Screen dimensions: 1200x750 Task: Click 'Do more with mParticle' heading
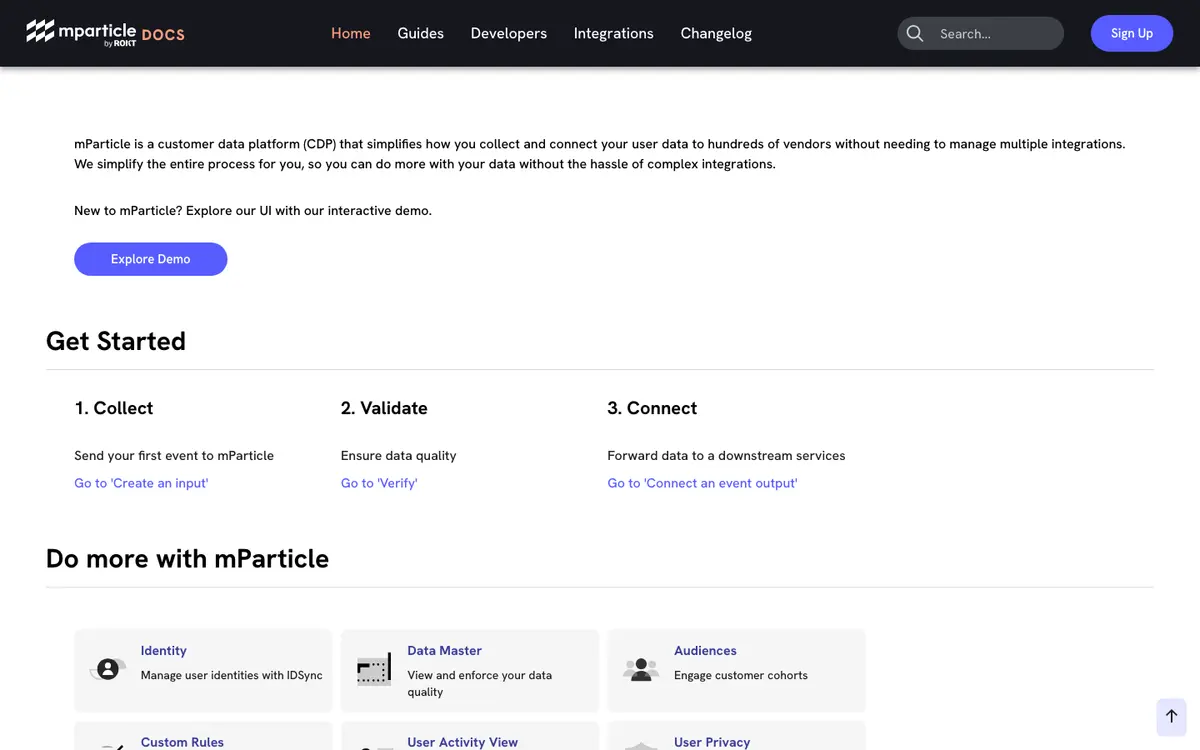click(x=187, y=558)
